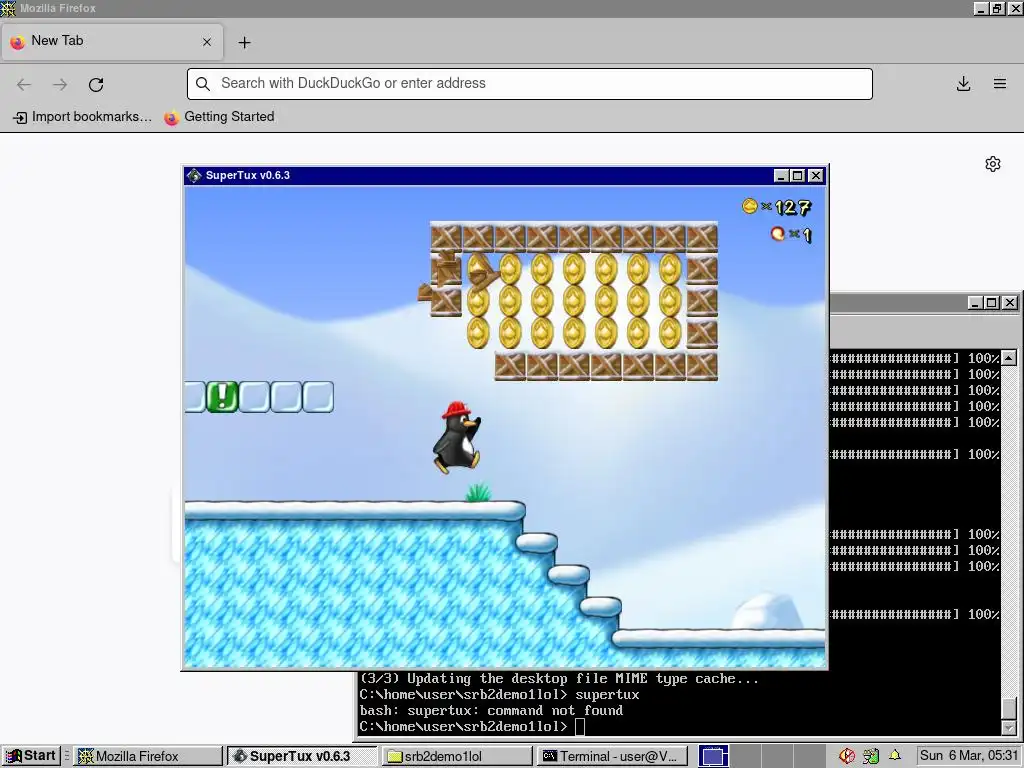Image resolution: width=1024 pixels, height=768 pixels.
Task: Click the green grass tuft on snow
Action: (x=478, y=492)
